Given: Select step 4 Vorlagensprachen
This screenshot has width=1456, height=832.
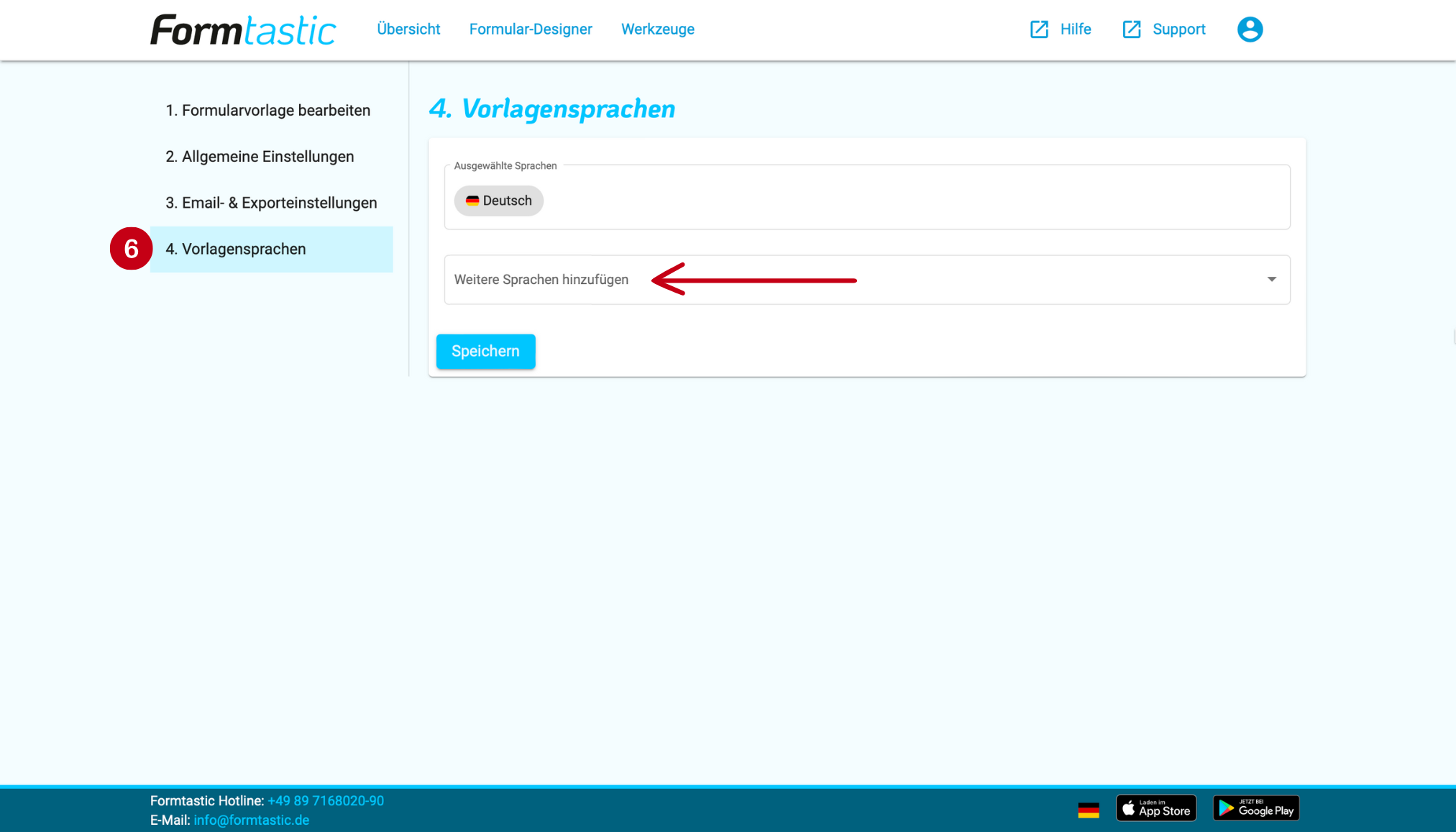Looking at the screenshot, I should coord(272,250).
